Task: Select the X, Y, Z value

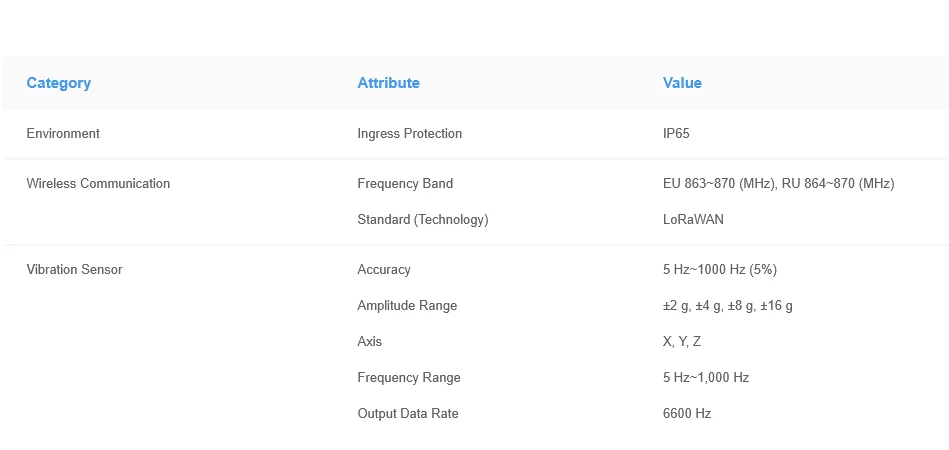Action: (682, 341)
